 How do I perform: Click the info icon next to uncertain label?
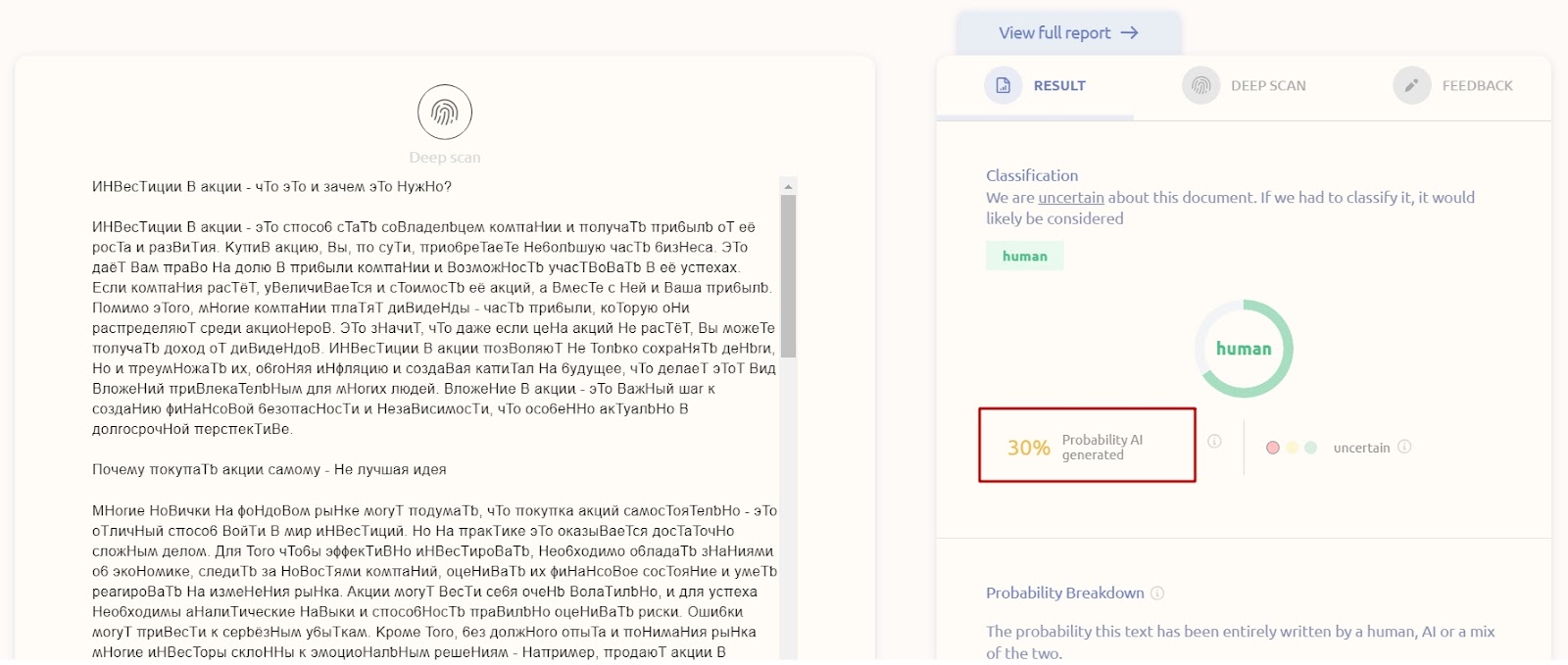[1404, 447]
